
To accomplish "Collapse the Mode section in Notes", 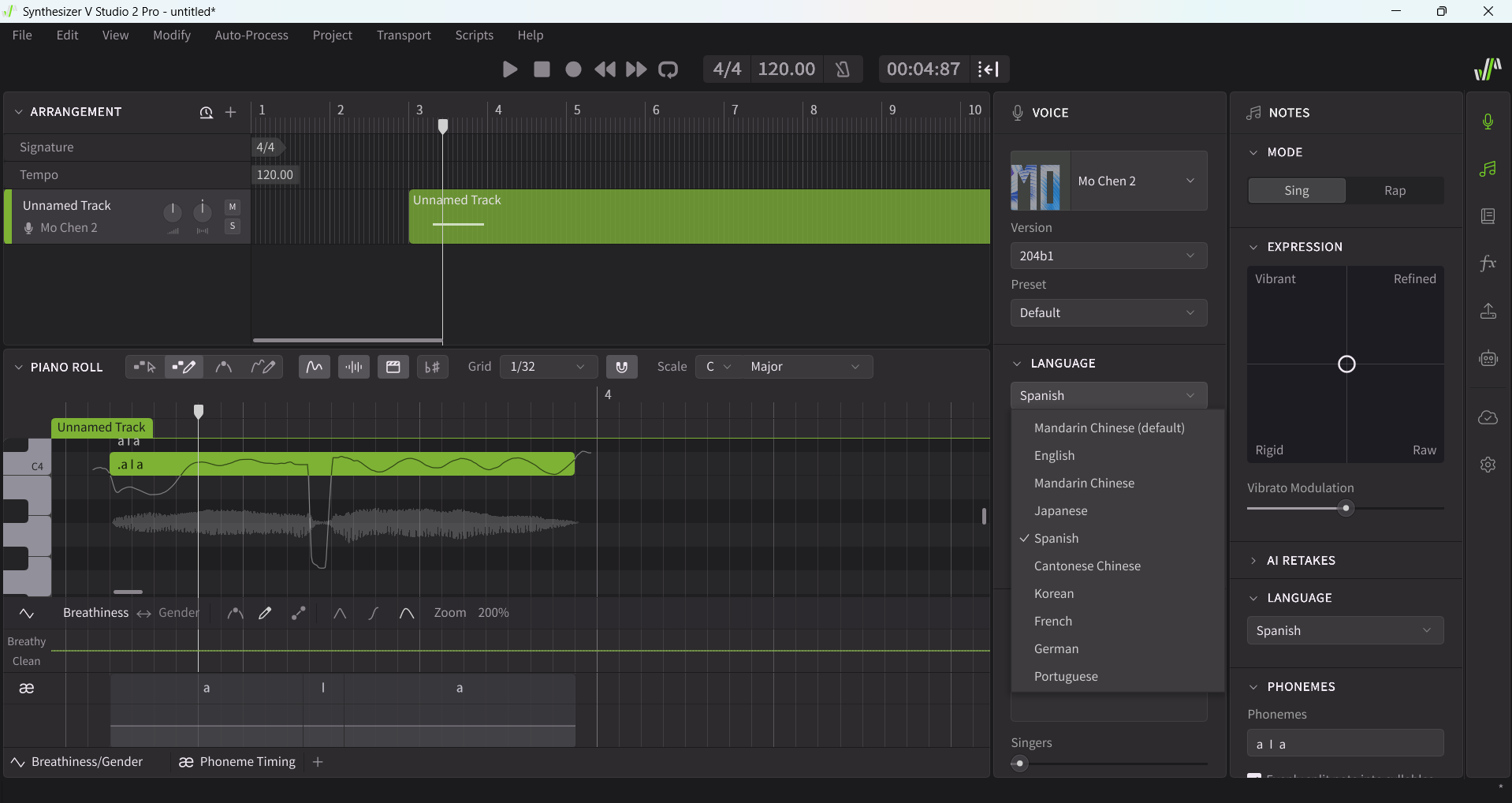I will coord(1253,152).
